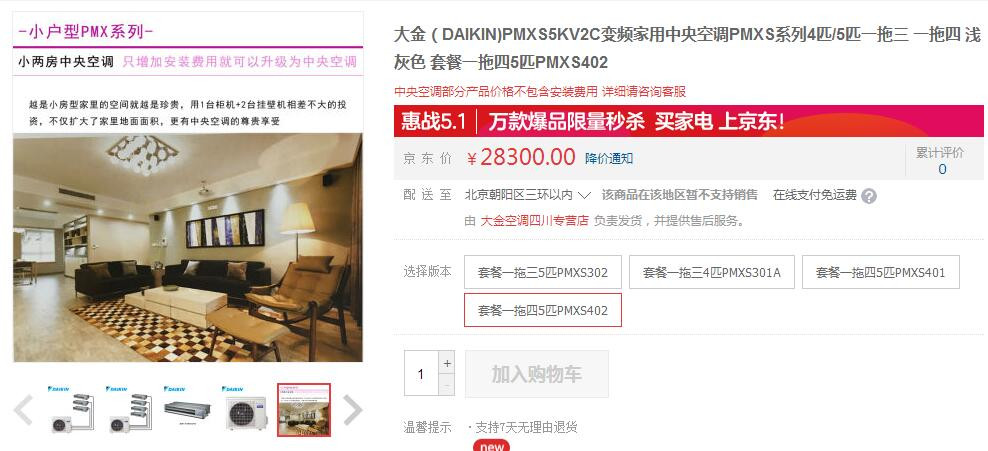This screenshot has width=988, height=451.
Task: Expand delivery region 北京朝阳区三环以内 dropdown
Action: 527,195
